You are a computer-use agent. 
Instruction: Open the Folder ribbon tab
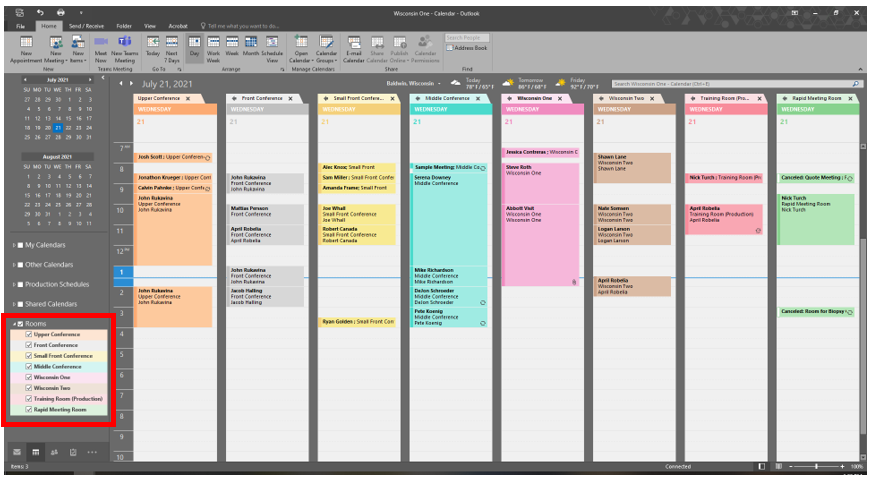click(124, 26)
